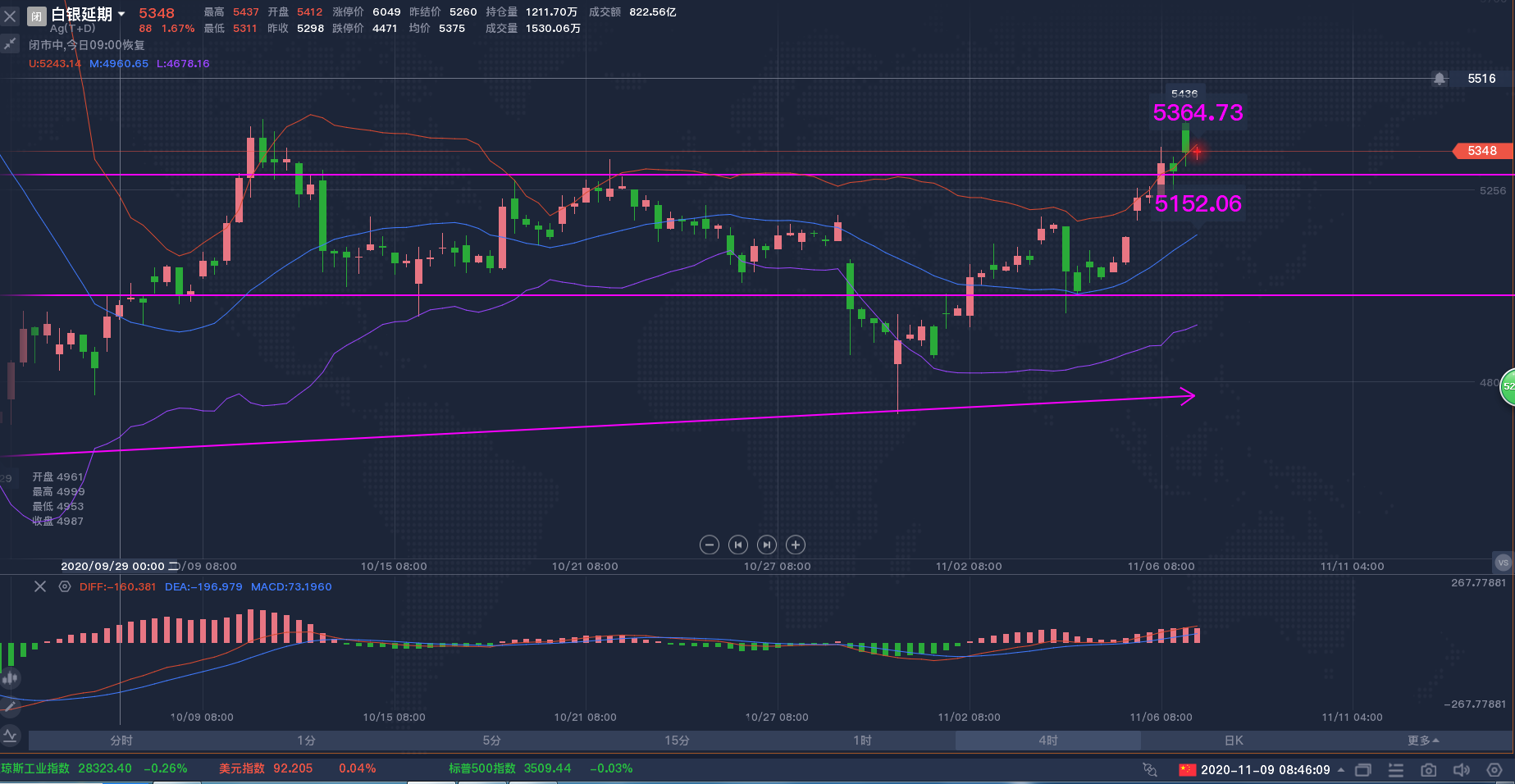Switch to the 15分 timeframe tab
Image resolution: width=1515 pixels, height=784 pixels.
[678, 741]
